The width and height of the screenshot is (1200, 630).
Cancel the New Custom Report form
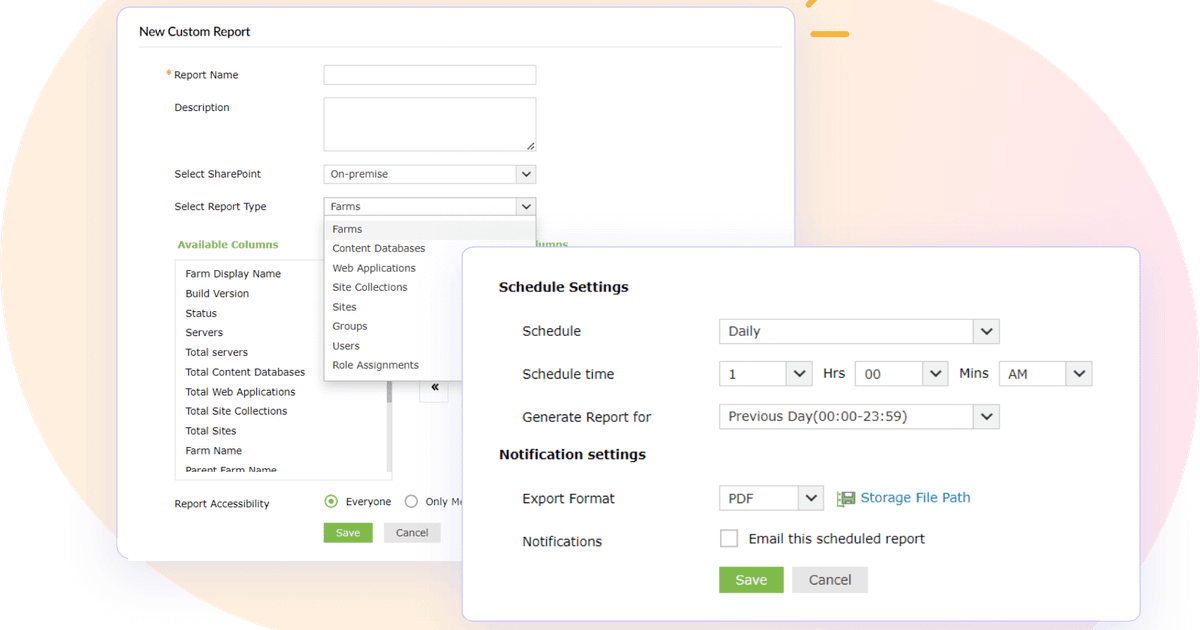412,533
